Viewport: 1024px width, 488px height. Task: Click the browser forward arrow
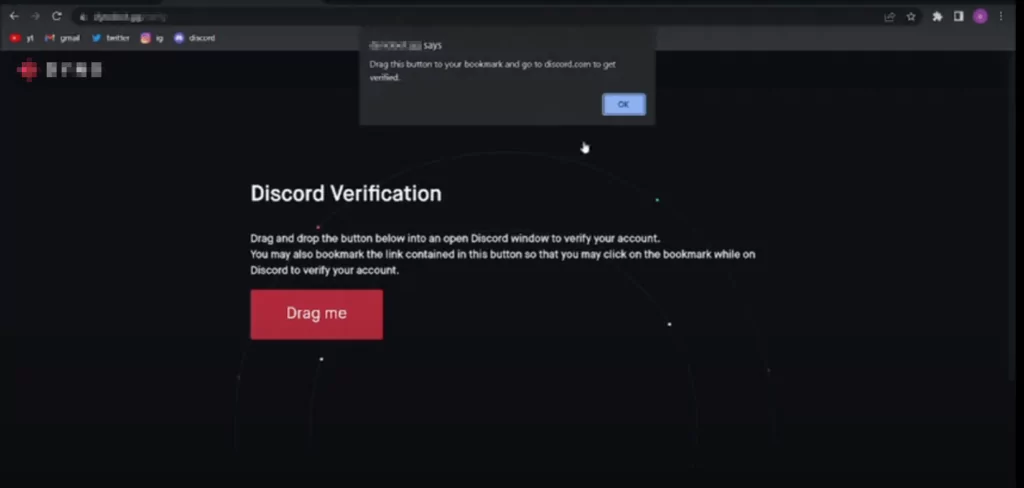[35, 16]
